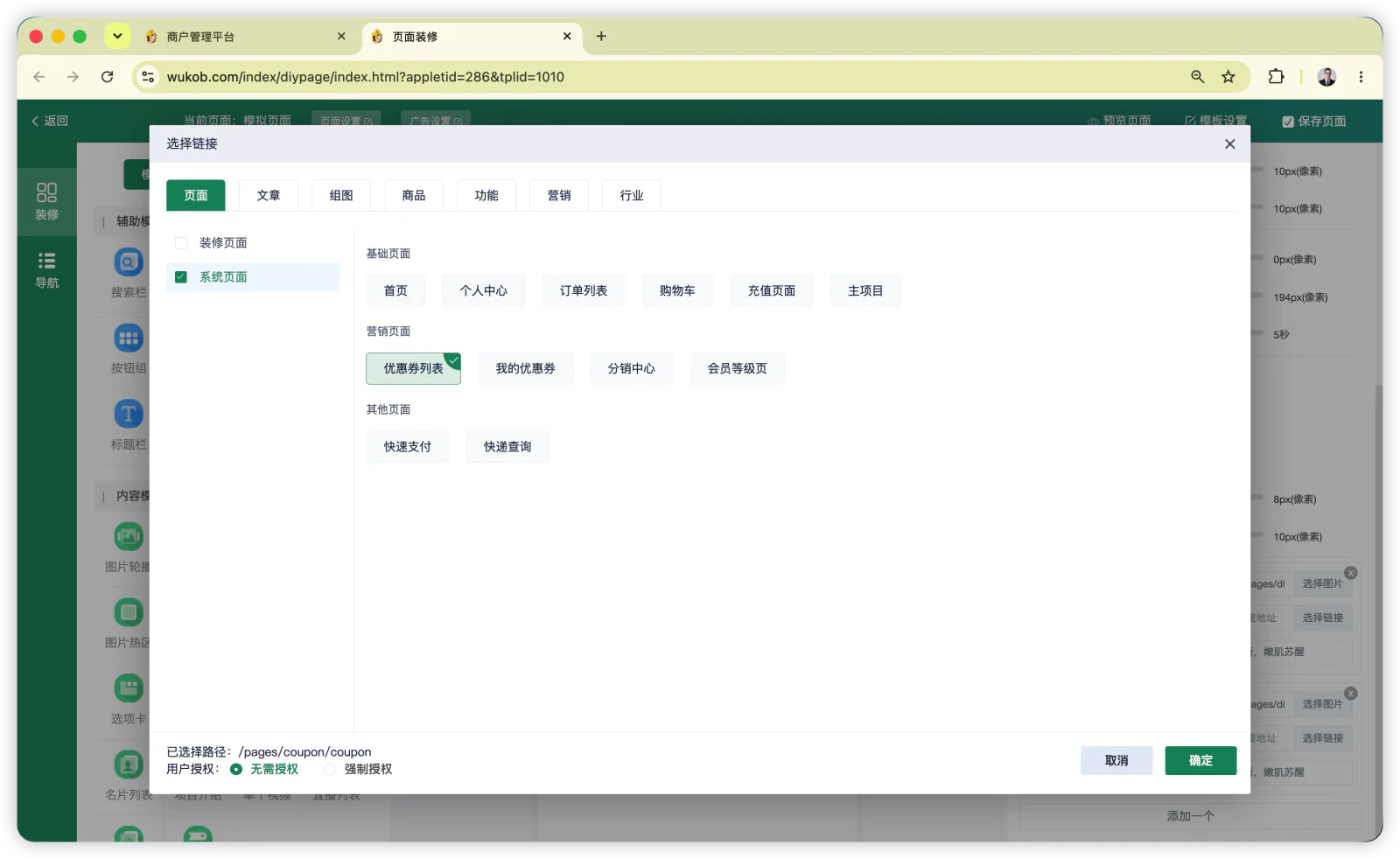
Task: Open 广告设置 in the header
Action: click(436, 121)
